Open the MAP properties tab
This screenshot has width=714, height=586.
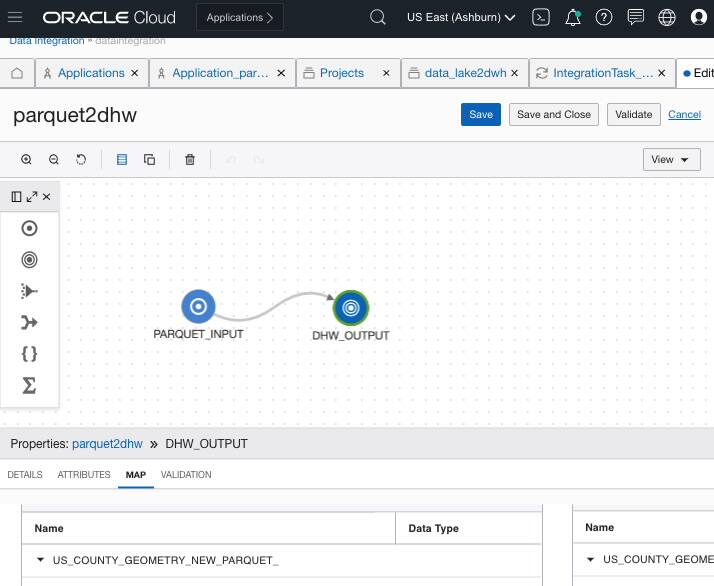[136, 474]
